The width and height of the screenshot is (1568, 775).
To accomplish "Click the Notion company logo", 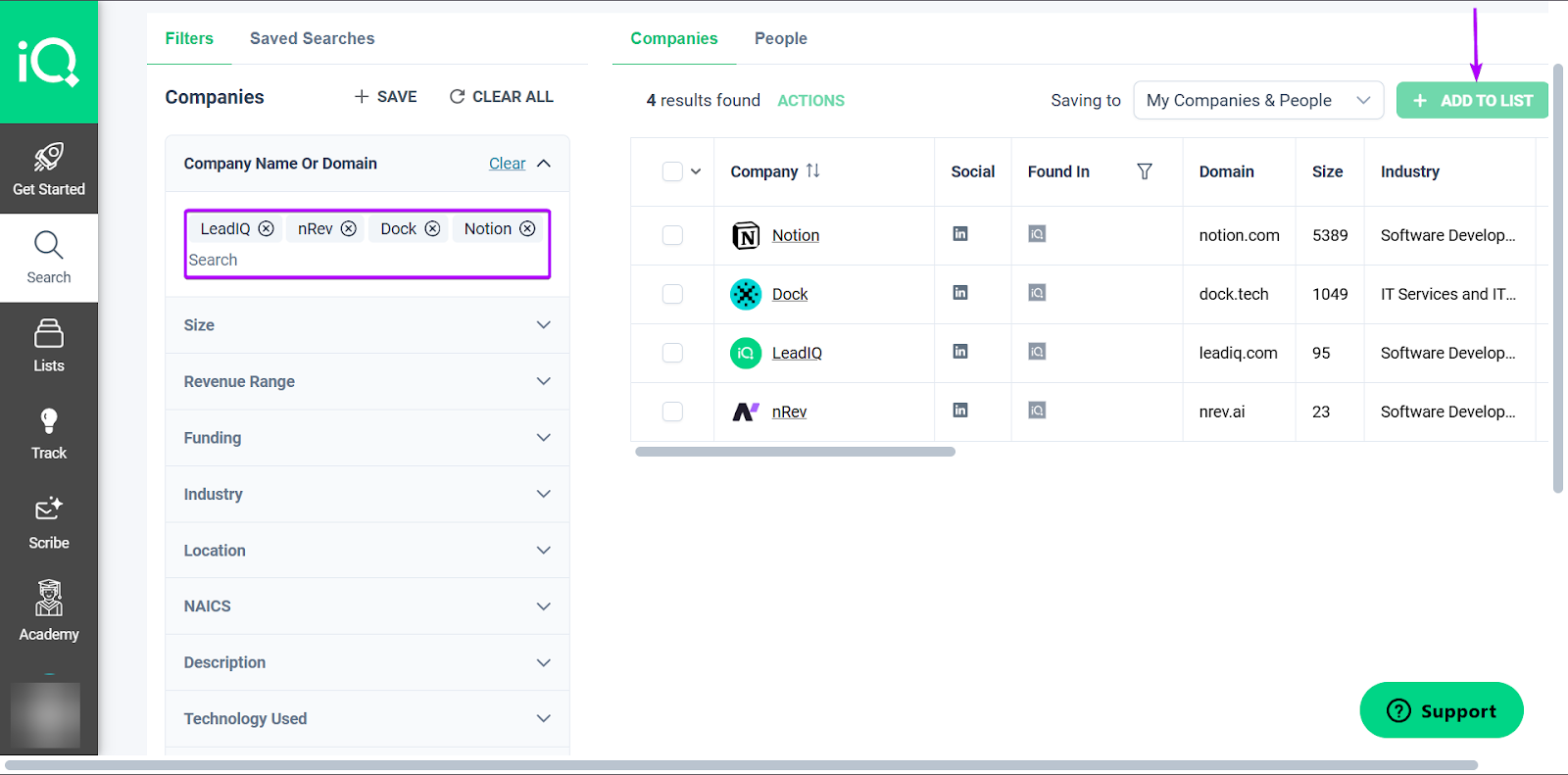I will [x=746, y=235].
